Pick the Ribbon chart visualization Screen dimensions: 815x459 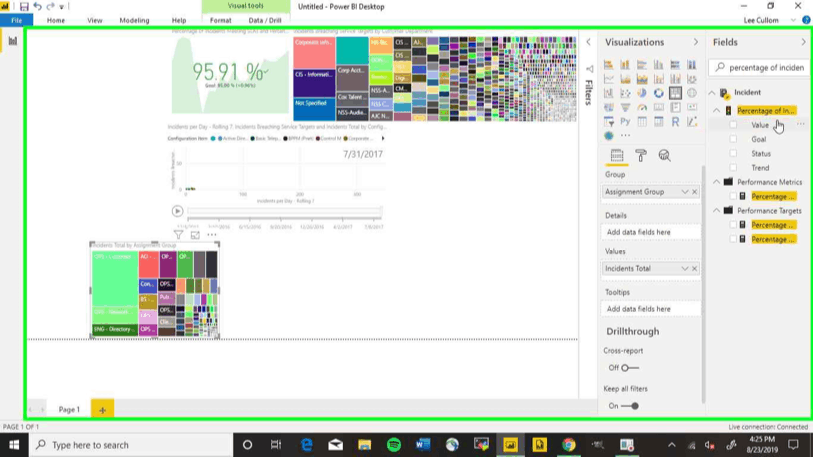tap(692, 79)
